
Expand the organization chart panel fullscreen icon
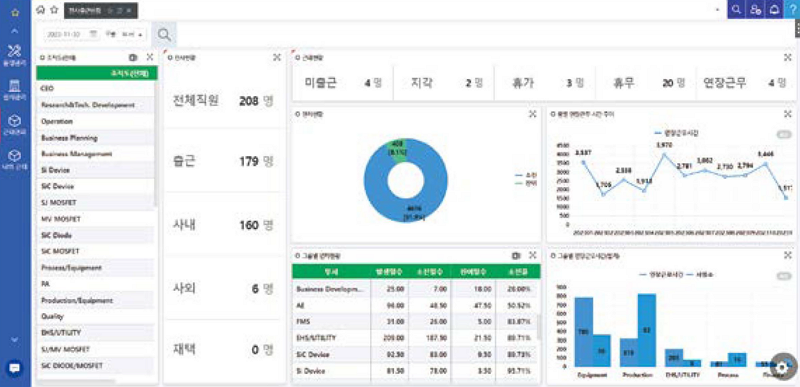click(149, 58)
